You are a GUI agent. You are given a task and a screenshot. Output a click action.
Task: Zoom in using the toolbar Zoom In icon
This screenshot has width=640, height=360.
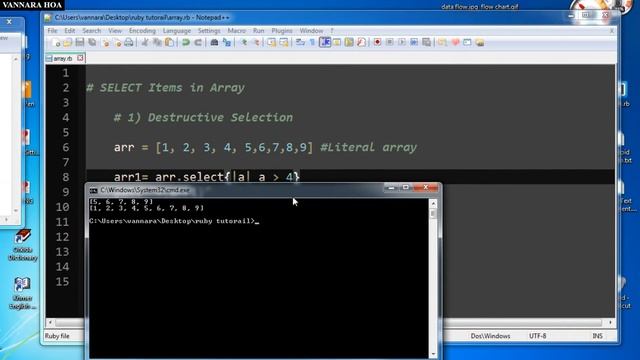[x=244, y=42]
